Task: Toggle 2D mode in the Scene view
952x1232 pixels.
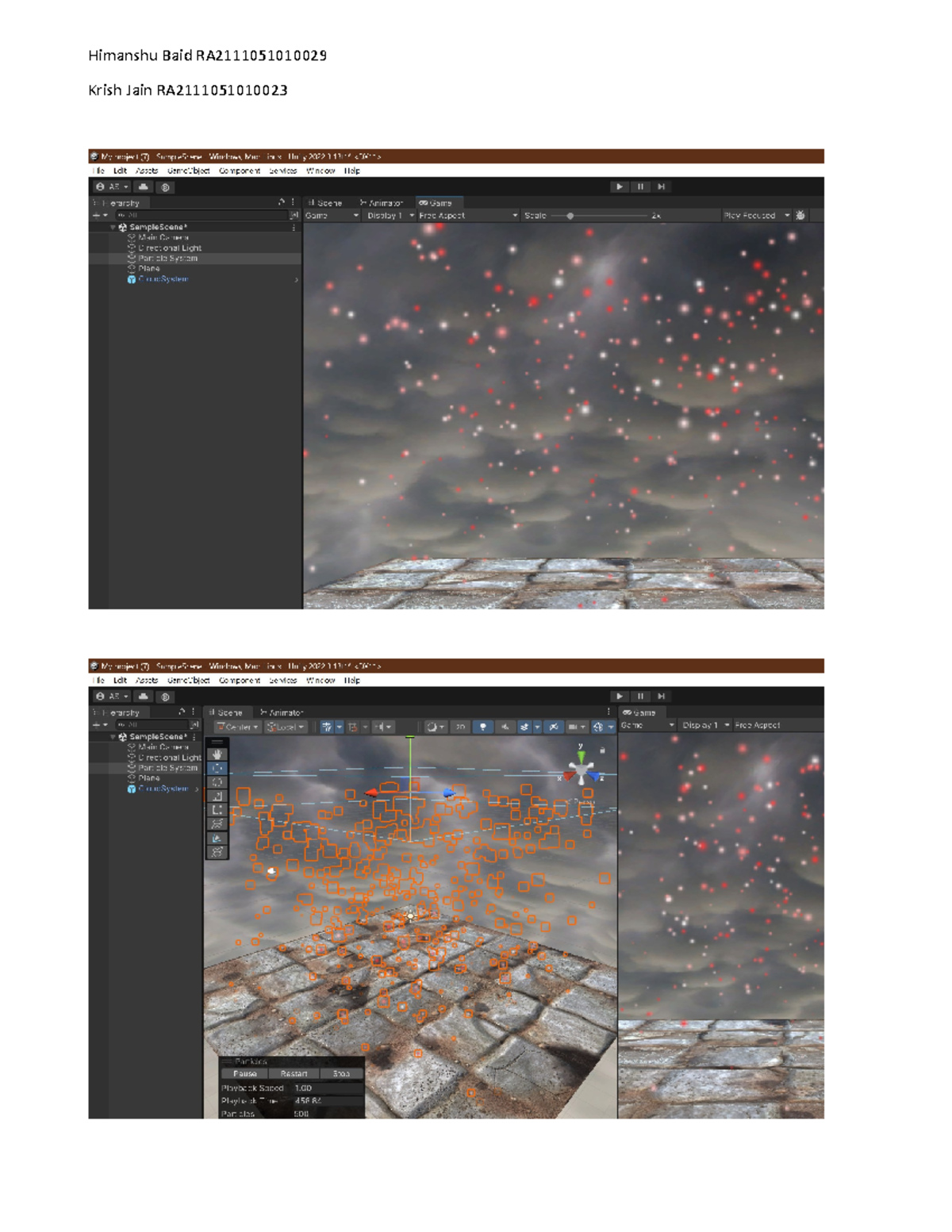Action: pos(460,727)
